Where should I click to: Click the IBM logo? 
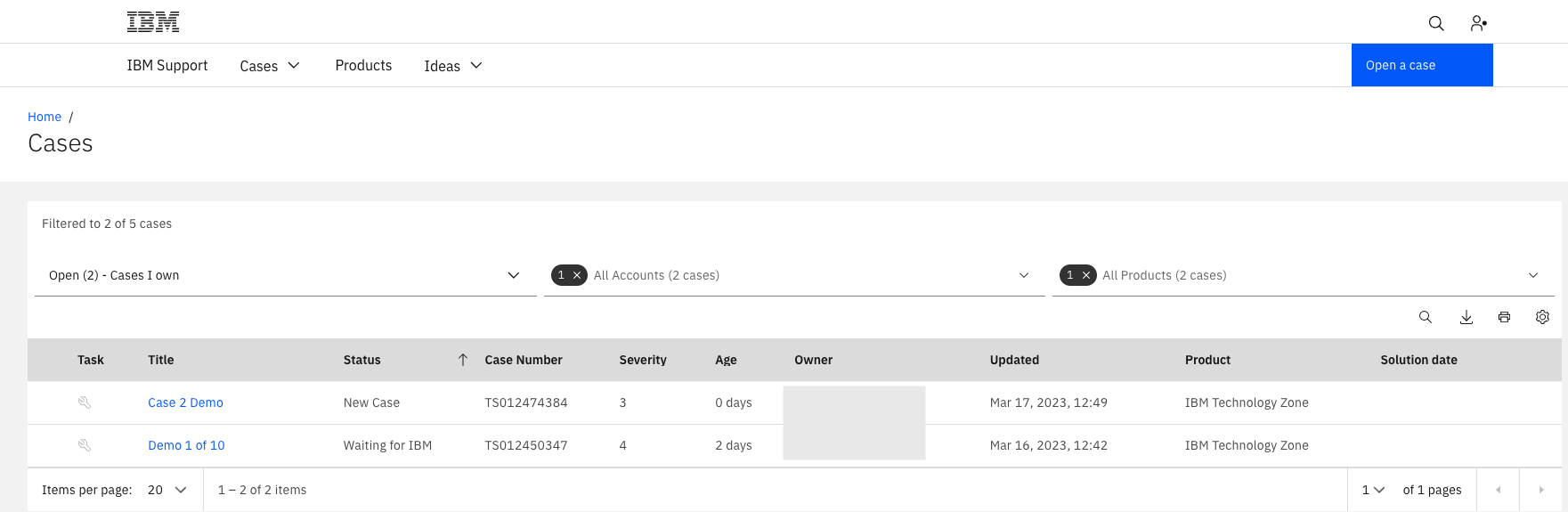tap(153, 22)
